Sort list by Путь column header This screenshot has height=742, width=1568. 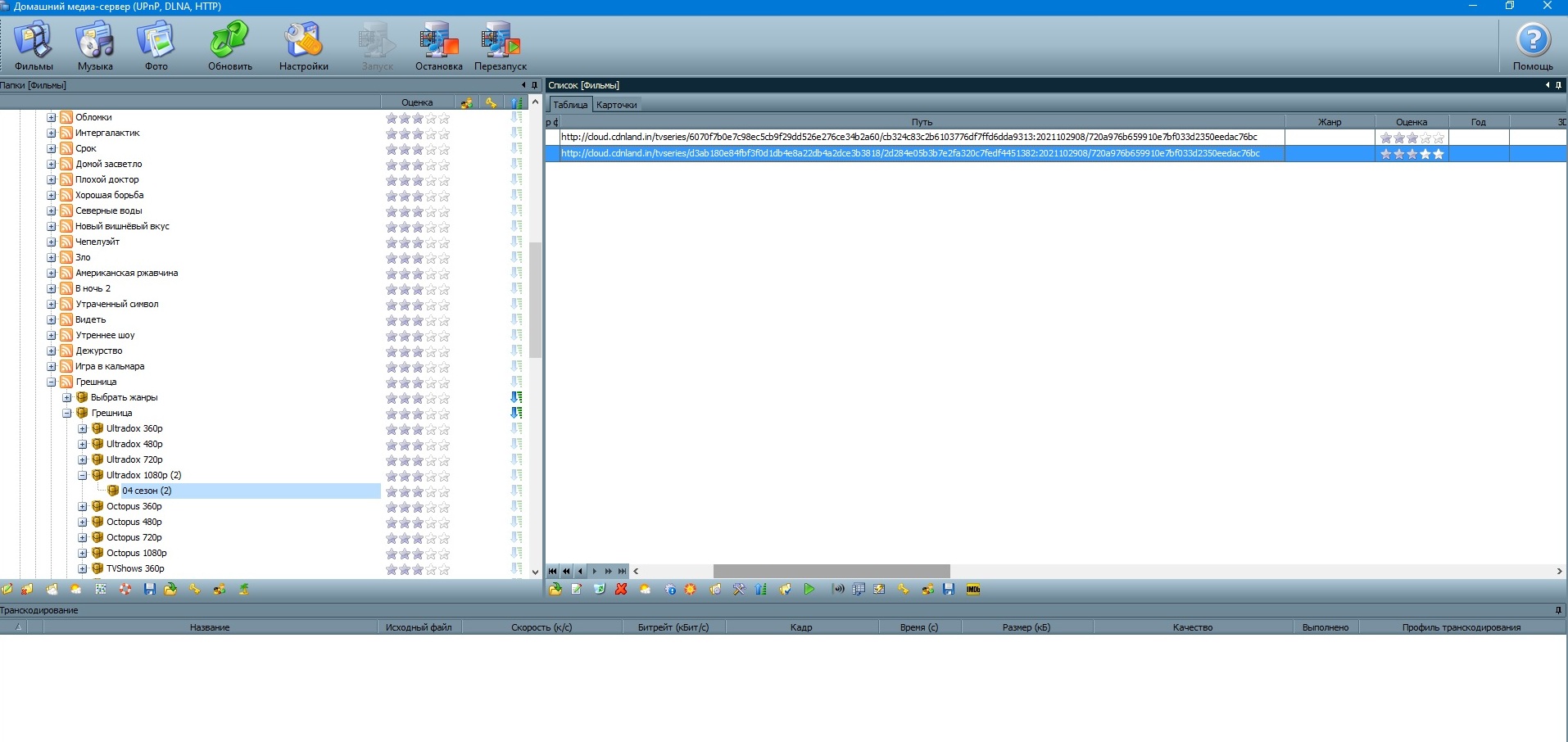point(922,122)
